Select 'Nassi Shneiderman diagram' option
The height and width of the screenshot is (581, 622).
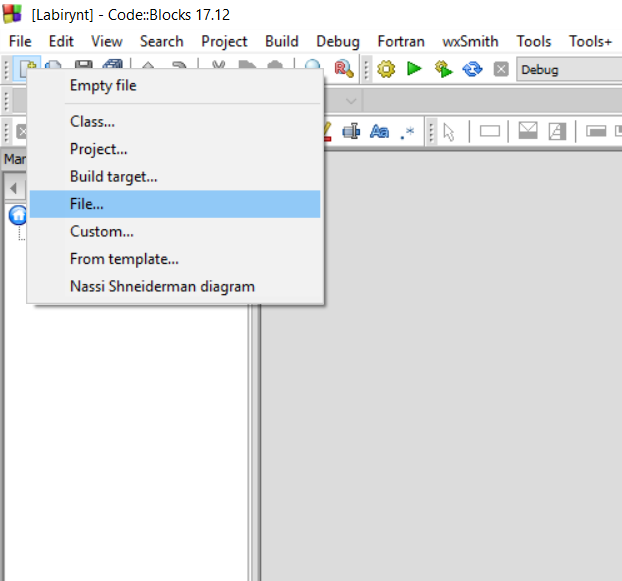point(162,286)
